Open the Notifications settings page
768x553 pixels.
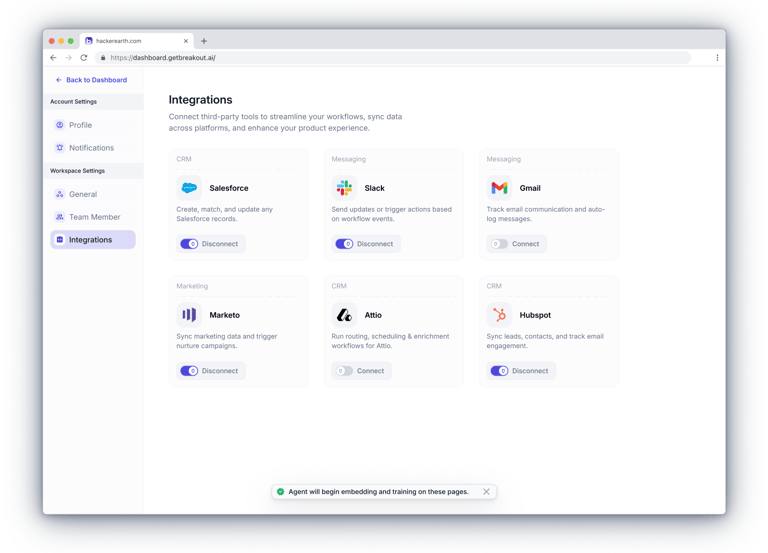[x=93, y=147]
